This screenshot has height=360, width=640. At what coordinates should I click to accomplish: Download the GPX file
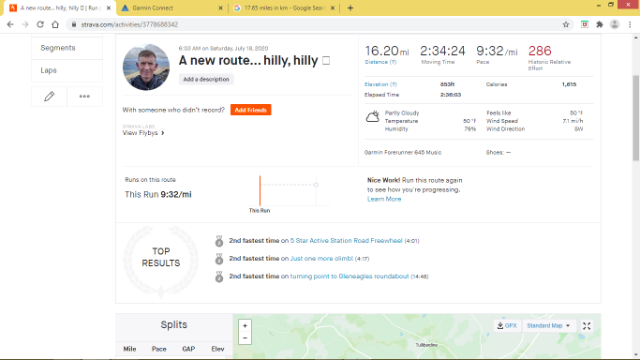[507, 326]
